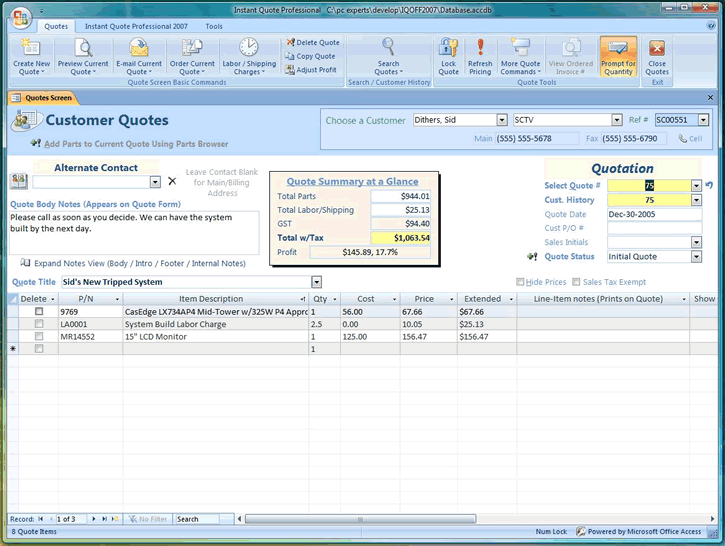Tick the delete checkbox for part 9769

[x=39, y=312]
